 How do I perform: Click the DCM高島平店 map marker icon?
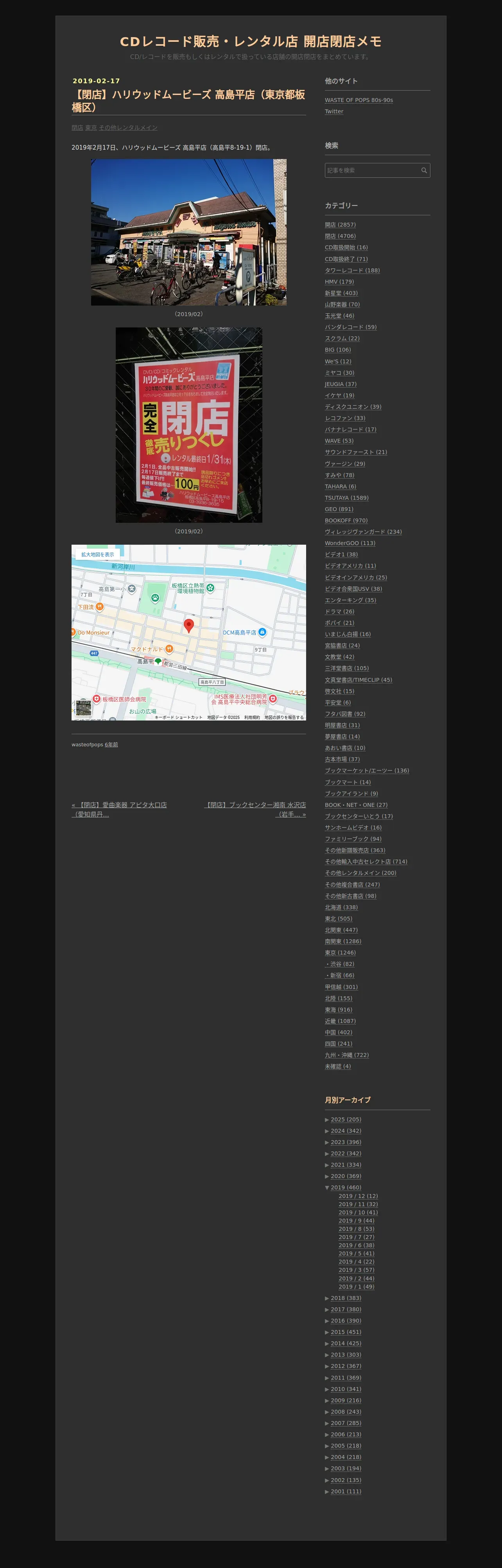click(x=262, y=633)
